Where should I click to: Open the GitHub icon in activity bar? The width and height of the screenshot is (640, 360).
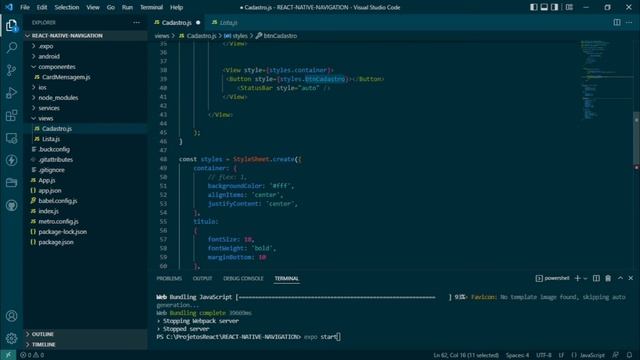coord(11,205)
